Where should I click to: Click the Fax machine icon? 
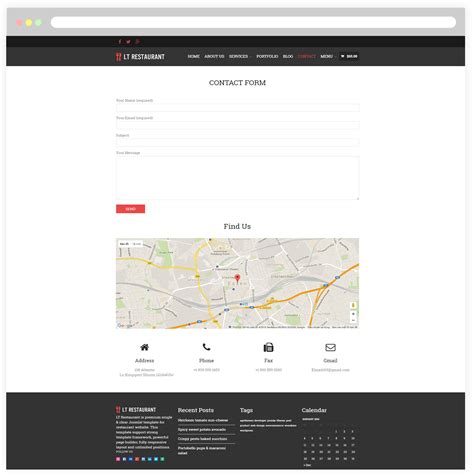(x=268, y=347)
